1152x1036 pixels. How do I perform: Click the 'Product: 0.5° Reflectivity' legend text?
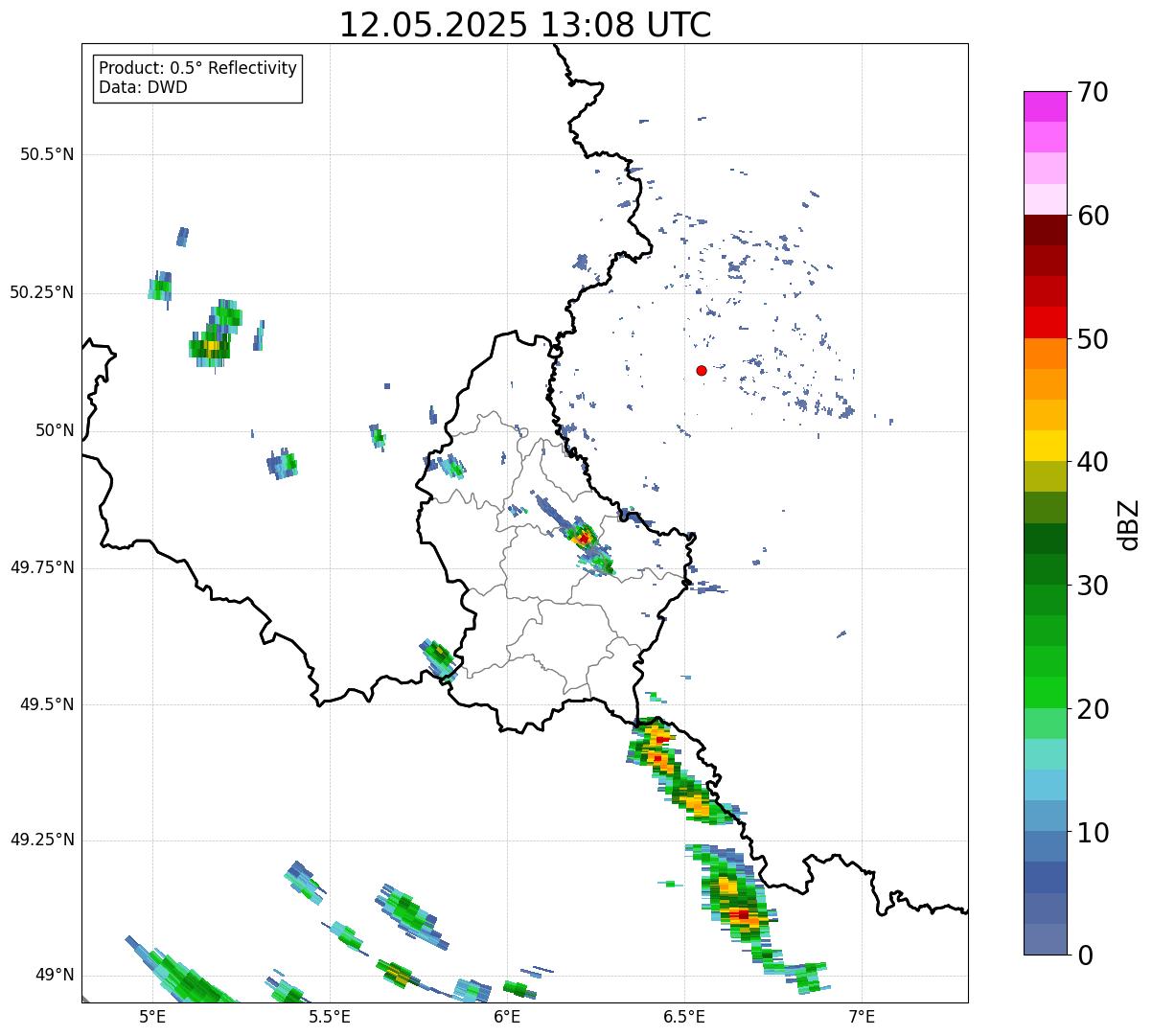pyautogui.click(x=197, y=69)
